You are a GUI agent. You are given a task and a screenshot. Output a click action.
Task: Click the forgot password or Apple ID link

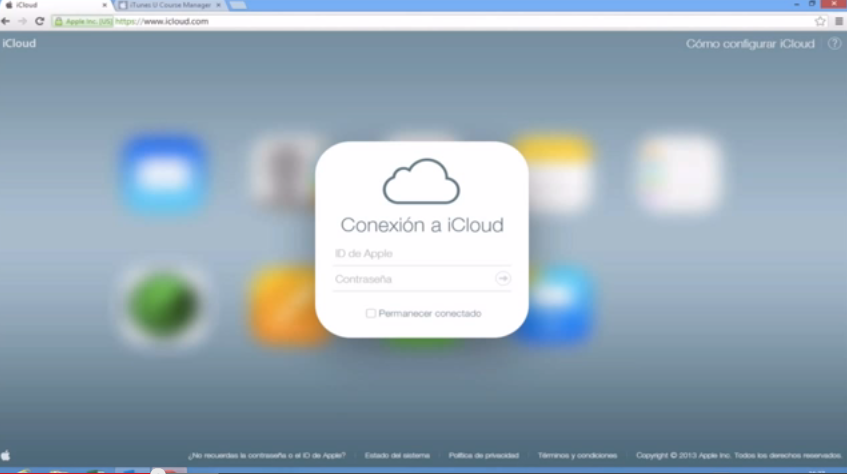pos(266,456)
